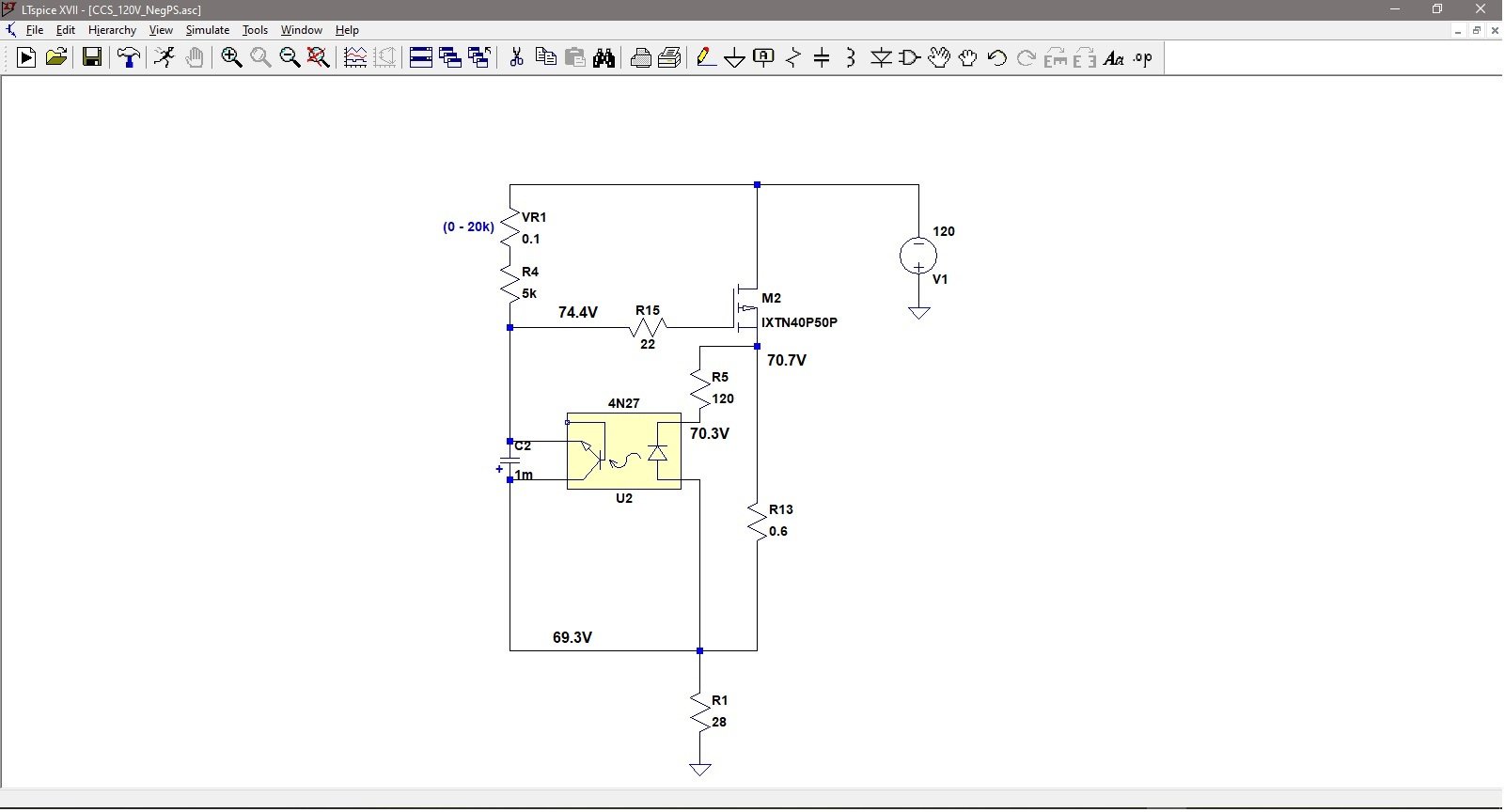Click the Autorange waveform icon
Screen dimensions: 1505x812
355,58
